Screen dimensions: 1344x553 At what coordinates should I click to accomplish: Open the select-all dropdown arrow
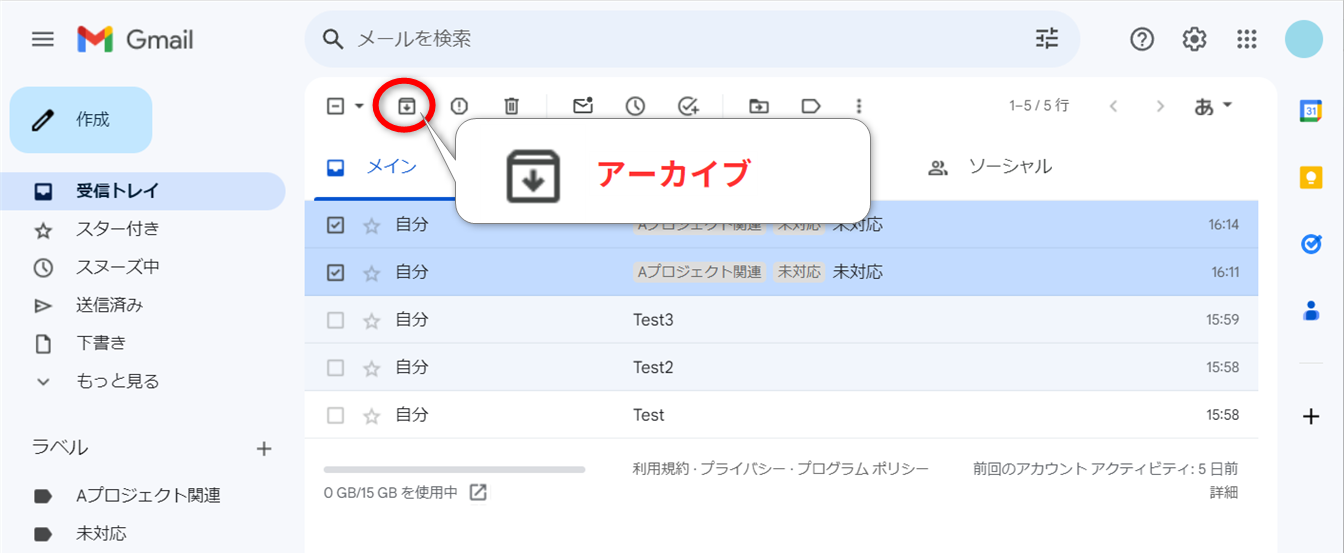(x=359, y=106)
